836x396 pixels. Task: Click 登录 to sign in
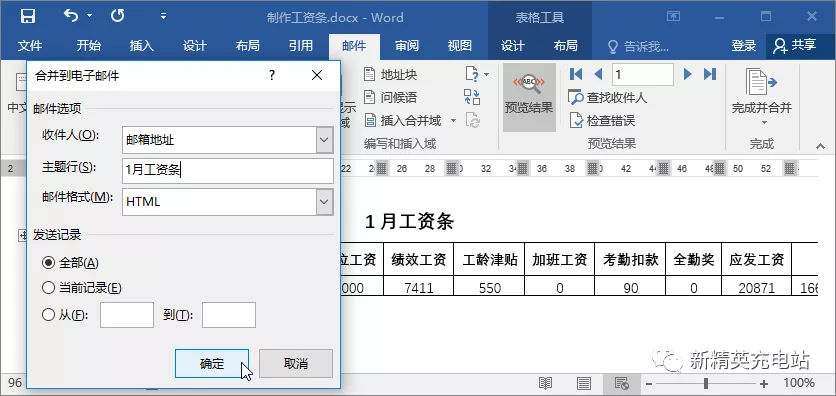[x=744, y=46]
